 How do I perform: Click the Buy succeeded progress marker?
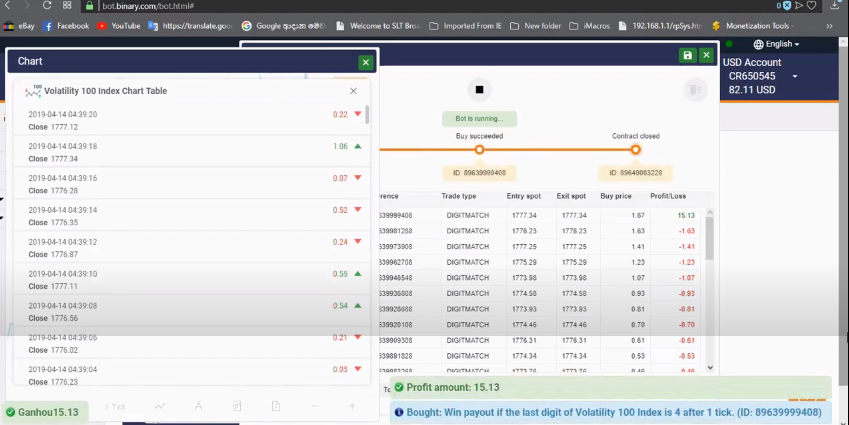click(479, 149)
